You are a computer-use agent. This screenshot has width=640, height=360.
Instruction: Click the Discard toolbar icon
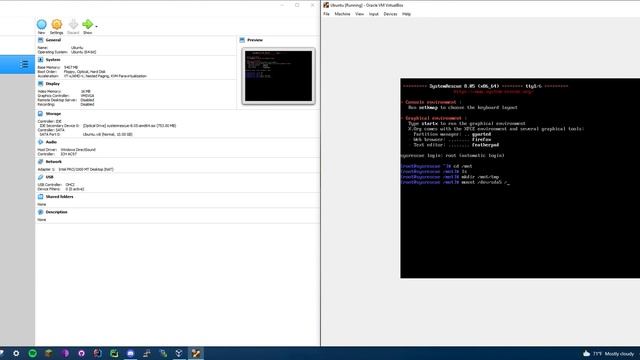(73, 24)
